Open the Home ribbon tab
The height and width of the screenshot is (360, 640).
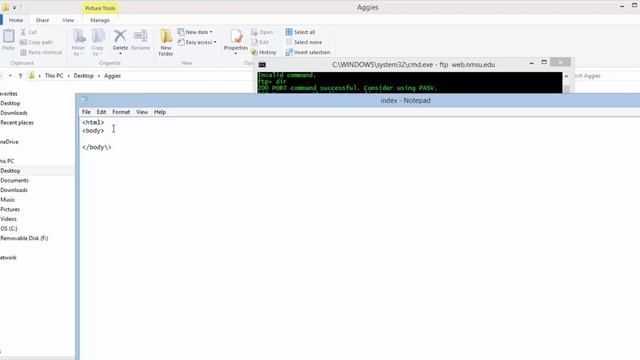click(x=16, y=20)
